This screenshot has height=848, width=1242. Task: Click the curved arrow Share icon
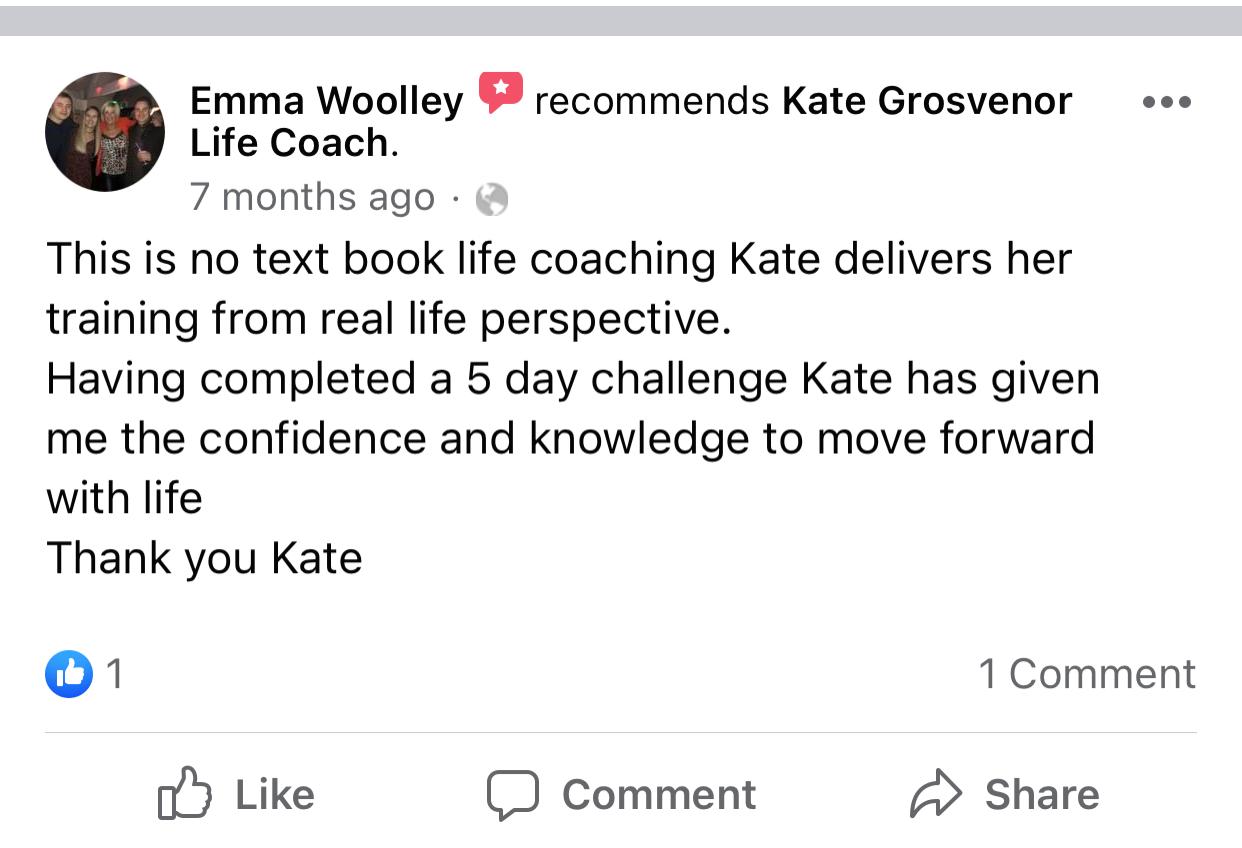[x=935, y=795]
